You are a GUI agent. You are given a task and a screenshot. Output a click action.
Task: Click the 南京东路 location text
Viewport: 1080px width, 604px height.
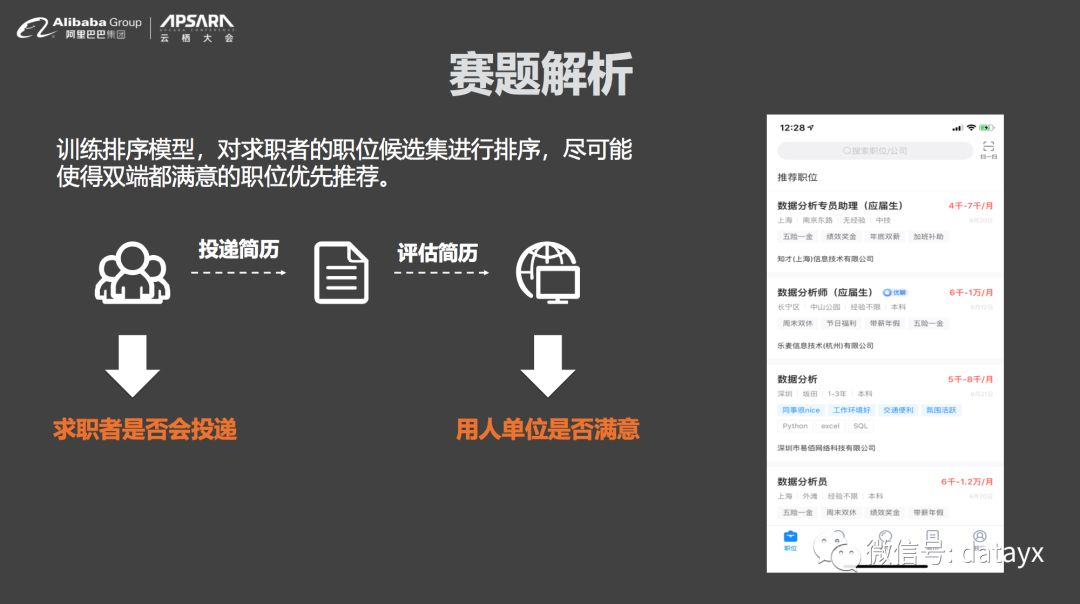pos(818,221)
